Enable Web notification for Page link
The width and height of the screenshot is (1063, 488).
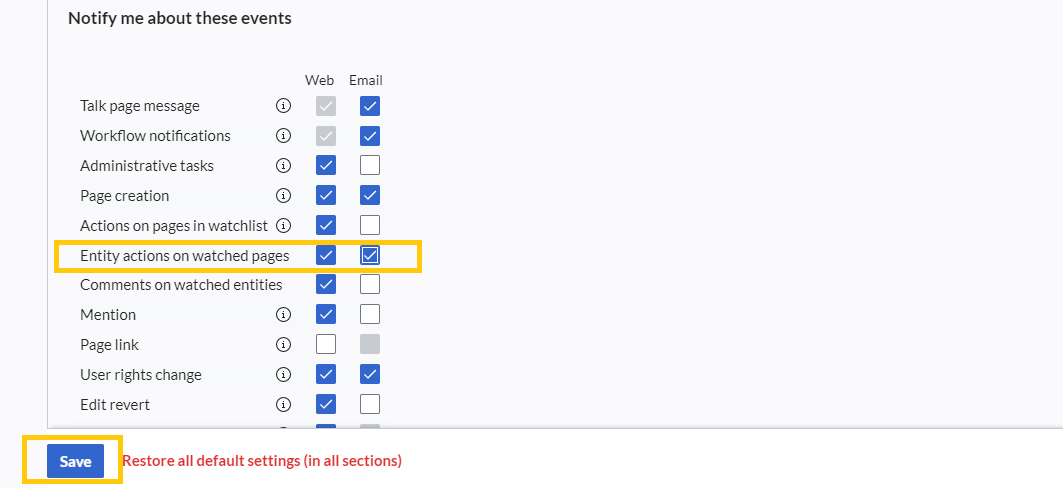click(326, 344)
